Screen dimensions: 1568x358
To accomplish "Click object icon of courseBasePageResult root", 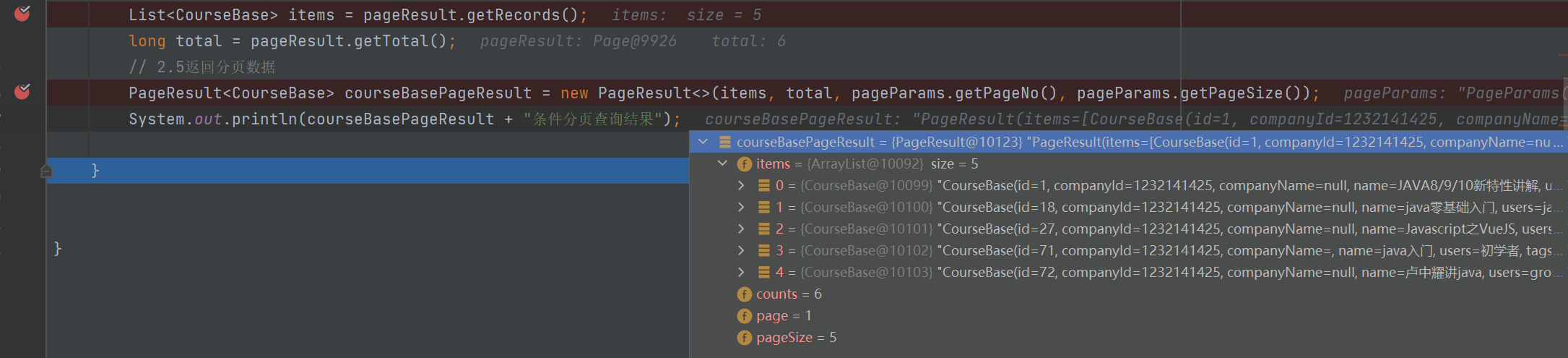I will tap(724, 142).
